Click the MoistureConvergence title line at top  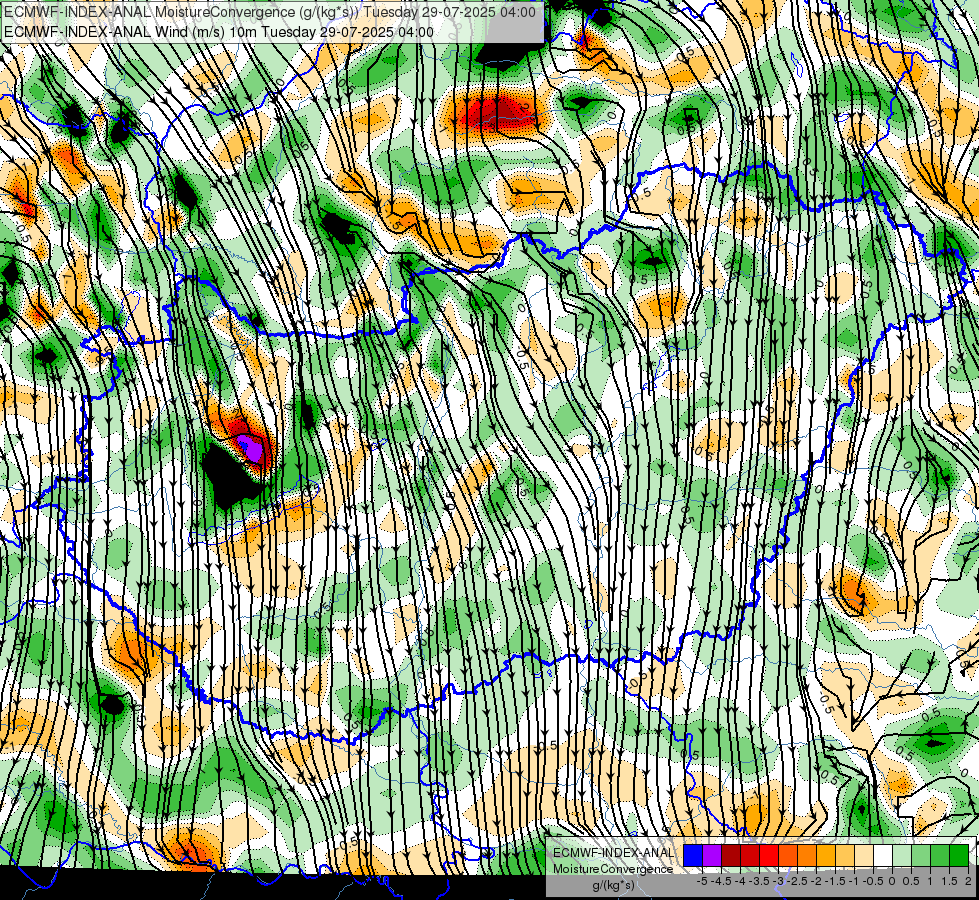pyautogui.click(x=270, y=12)
